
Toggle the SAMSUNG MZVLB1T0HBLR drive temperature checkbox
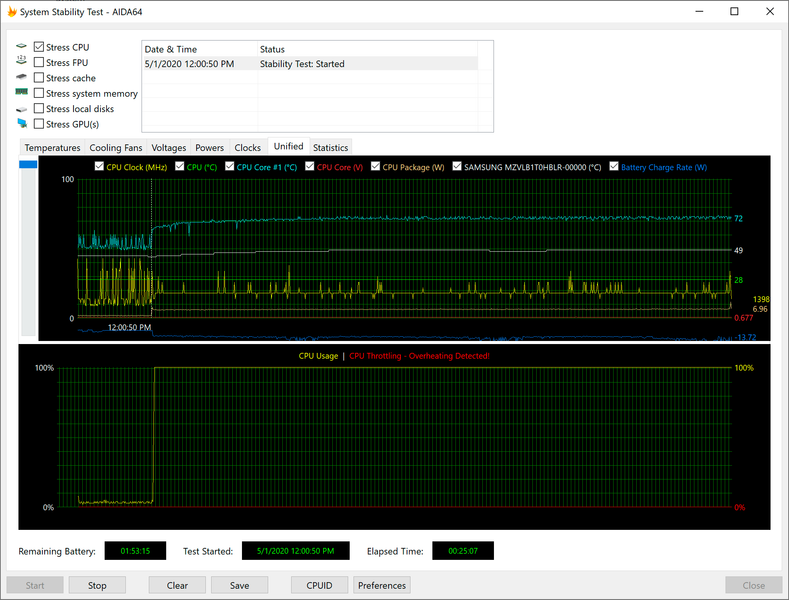(x=456, y=167)
